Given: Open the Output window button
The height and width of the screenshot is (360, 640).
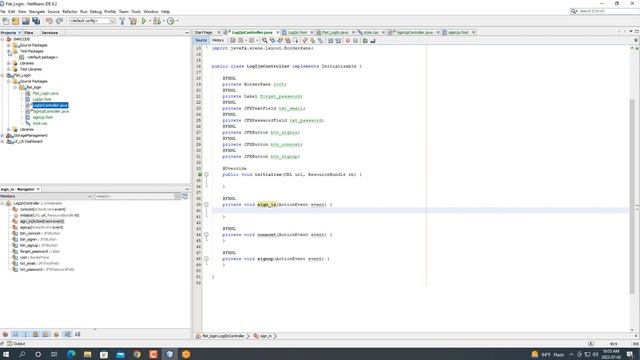Looking at the screenshot, I should (x=16, y=344).
